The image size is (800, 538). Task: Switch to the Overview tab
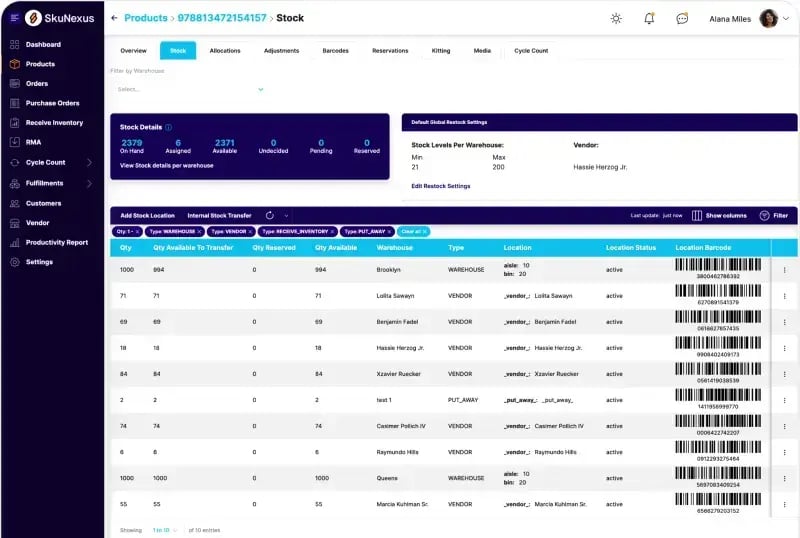(133, 51)
